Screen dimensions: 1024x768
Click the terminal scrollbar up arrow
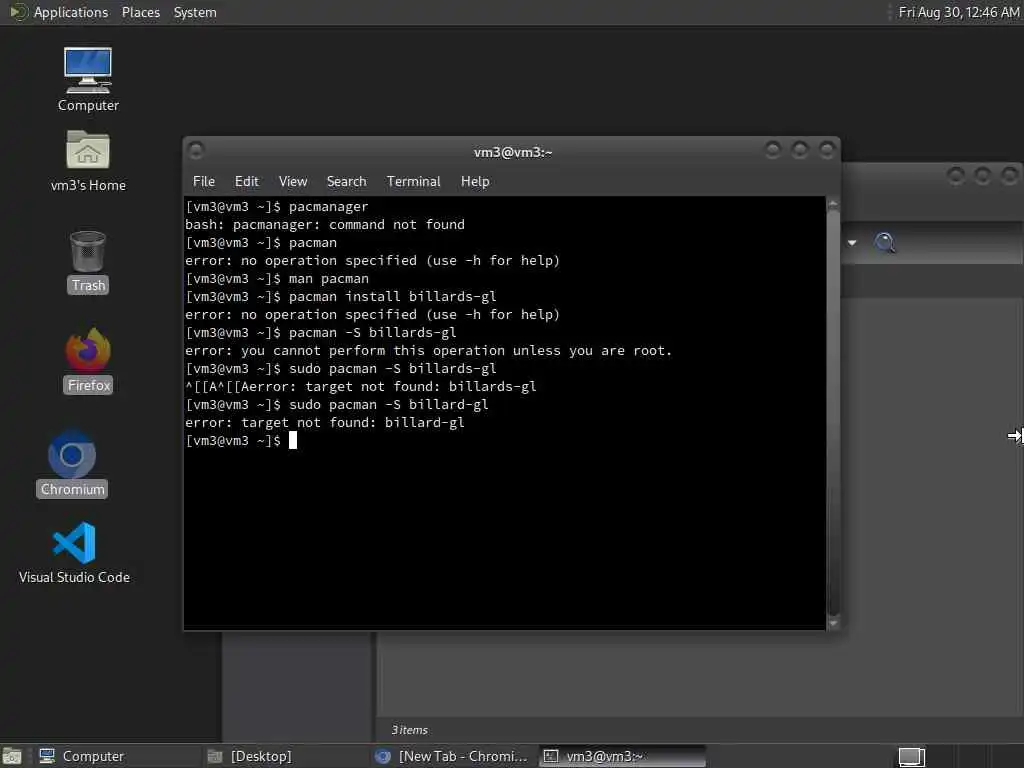833,204
